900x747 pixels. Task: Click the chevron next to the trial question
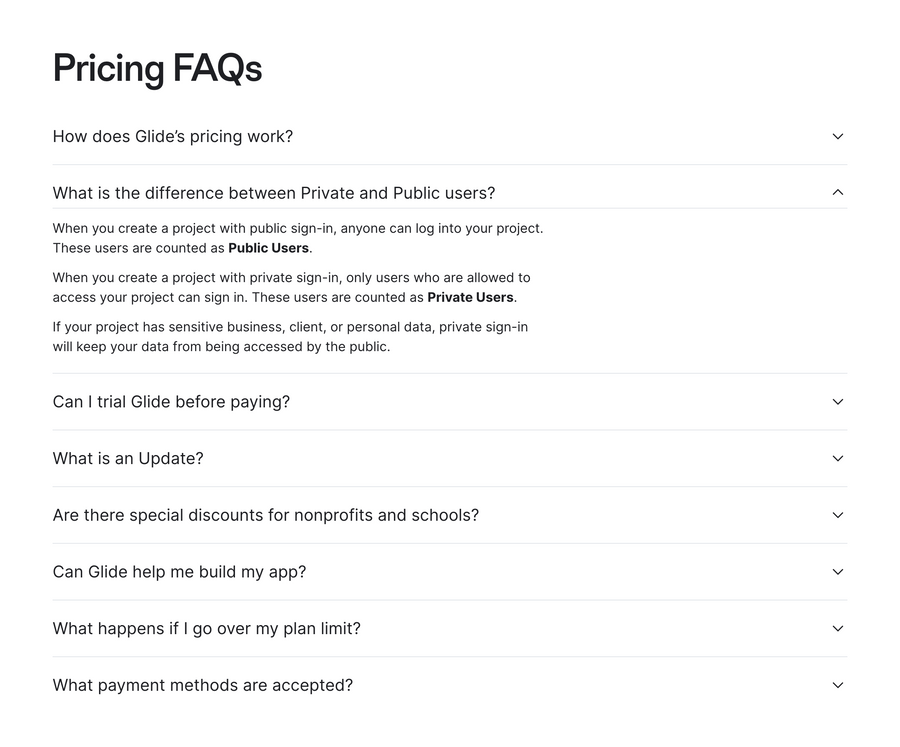[838, 401]
